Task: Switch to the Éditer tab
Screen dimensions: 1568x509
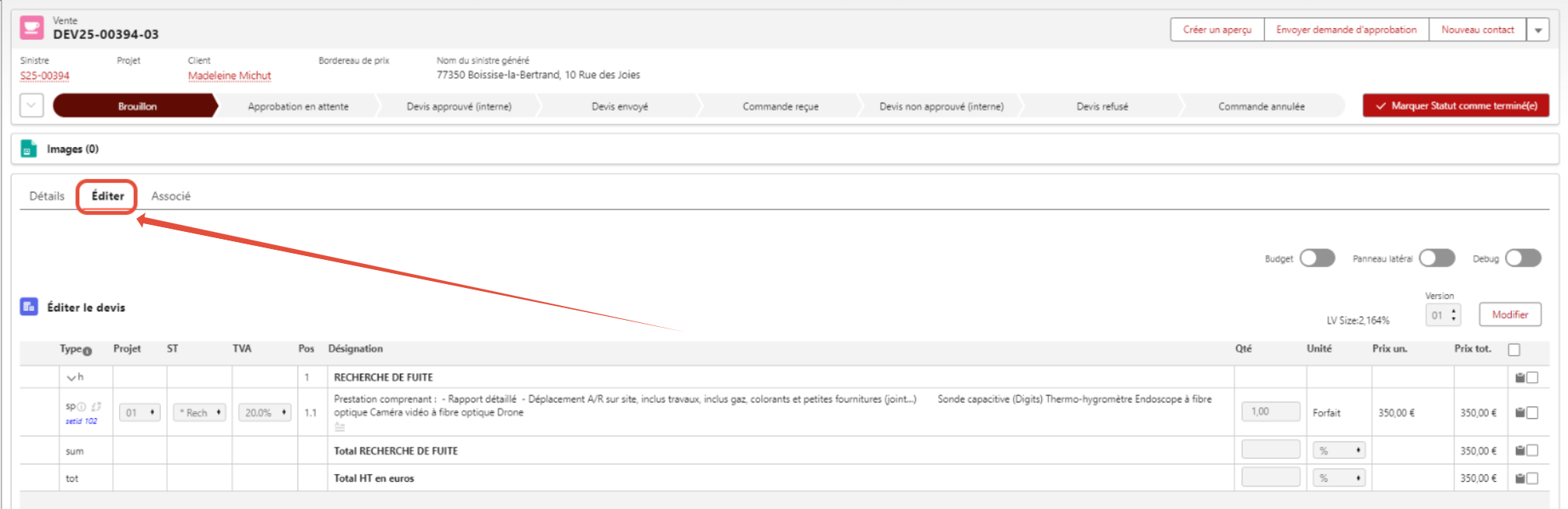Action: (107, 196)
